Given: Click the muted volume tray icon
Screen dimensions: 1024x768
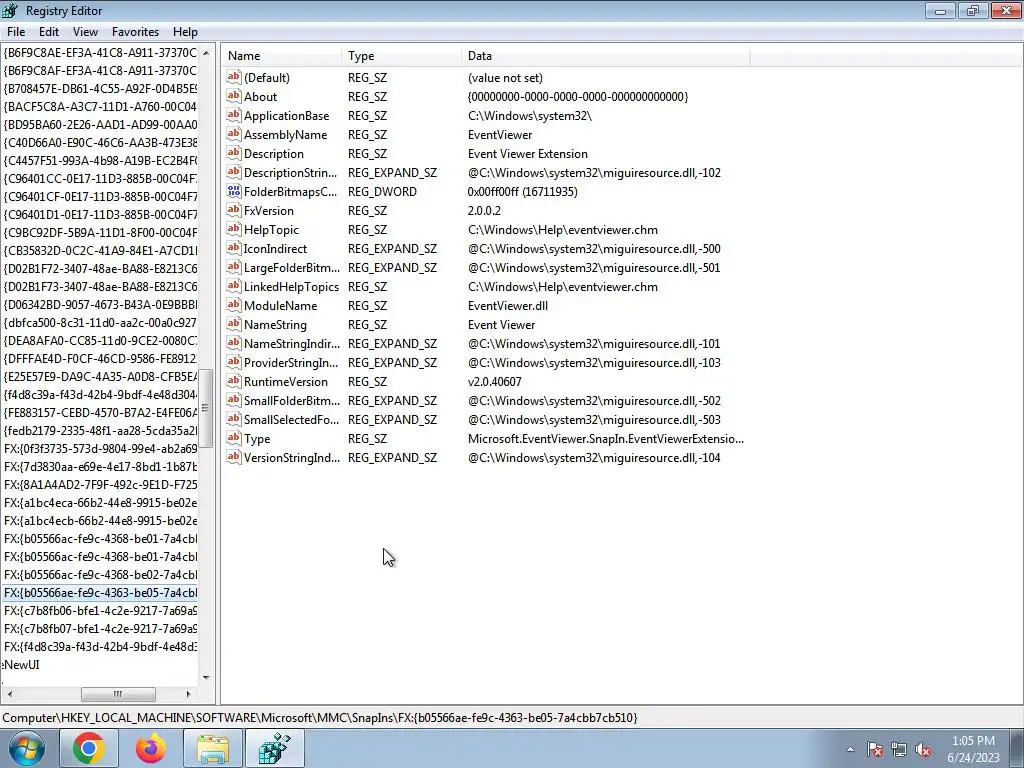Looking at the screenshot, I should click(923, 749).
